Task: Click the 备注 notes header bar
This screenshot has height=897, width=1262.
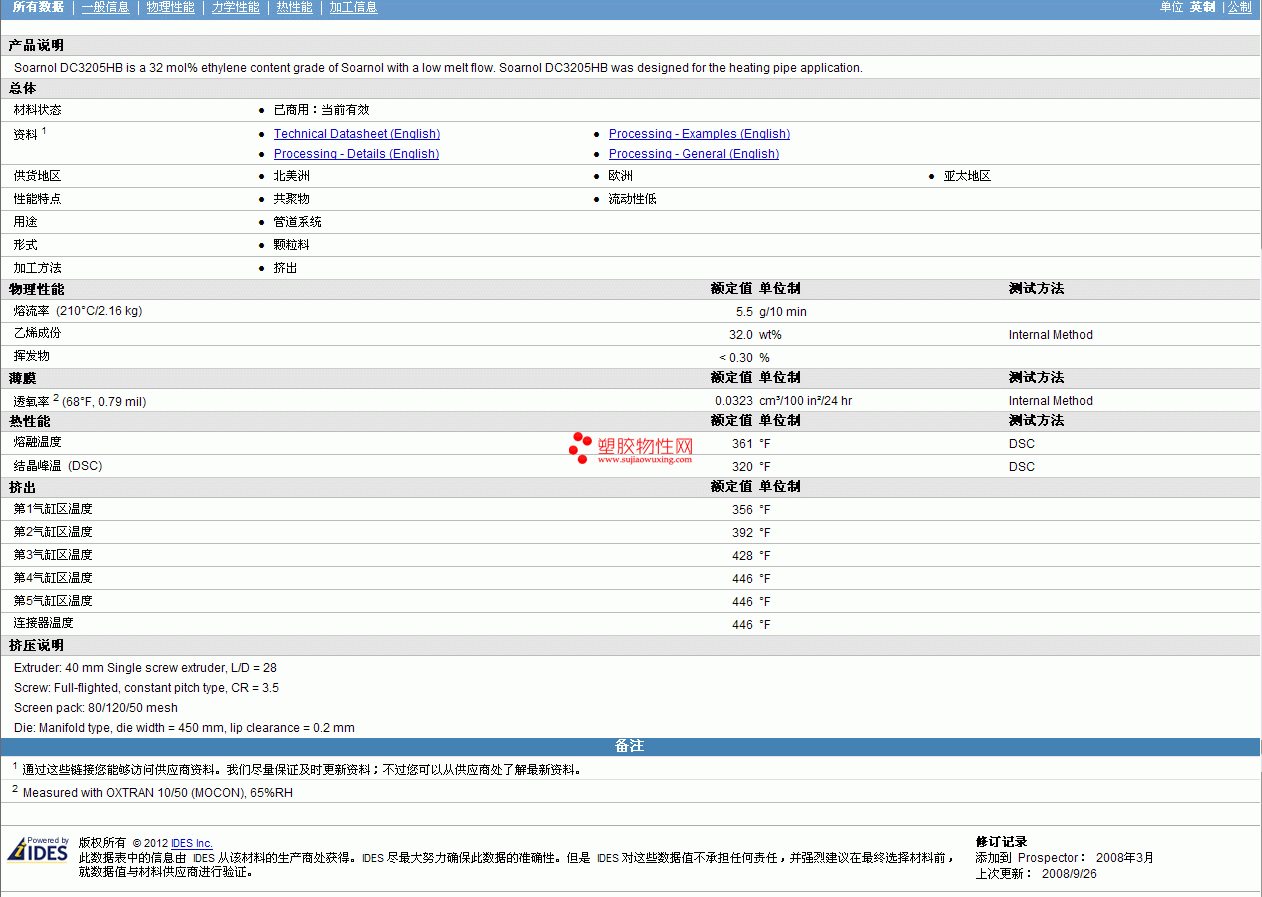Action: coord(630,747)
